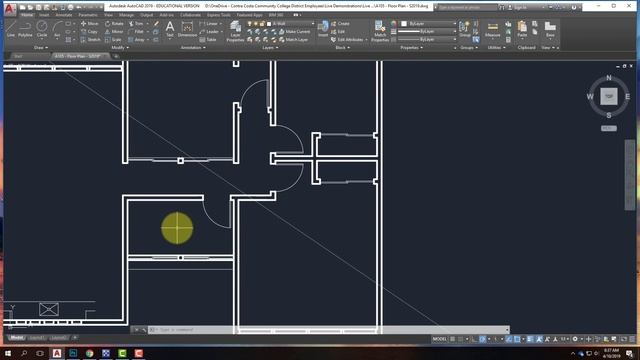The height and width of the screenshot is (360, 640).
Task: Toggle polar tracking in status bar
Action: 482,339
